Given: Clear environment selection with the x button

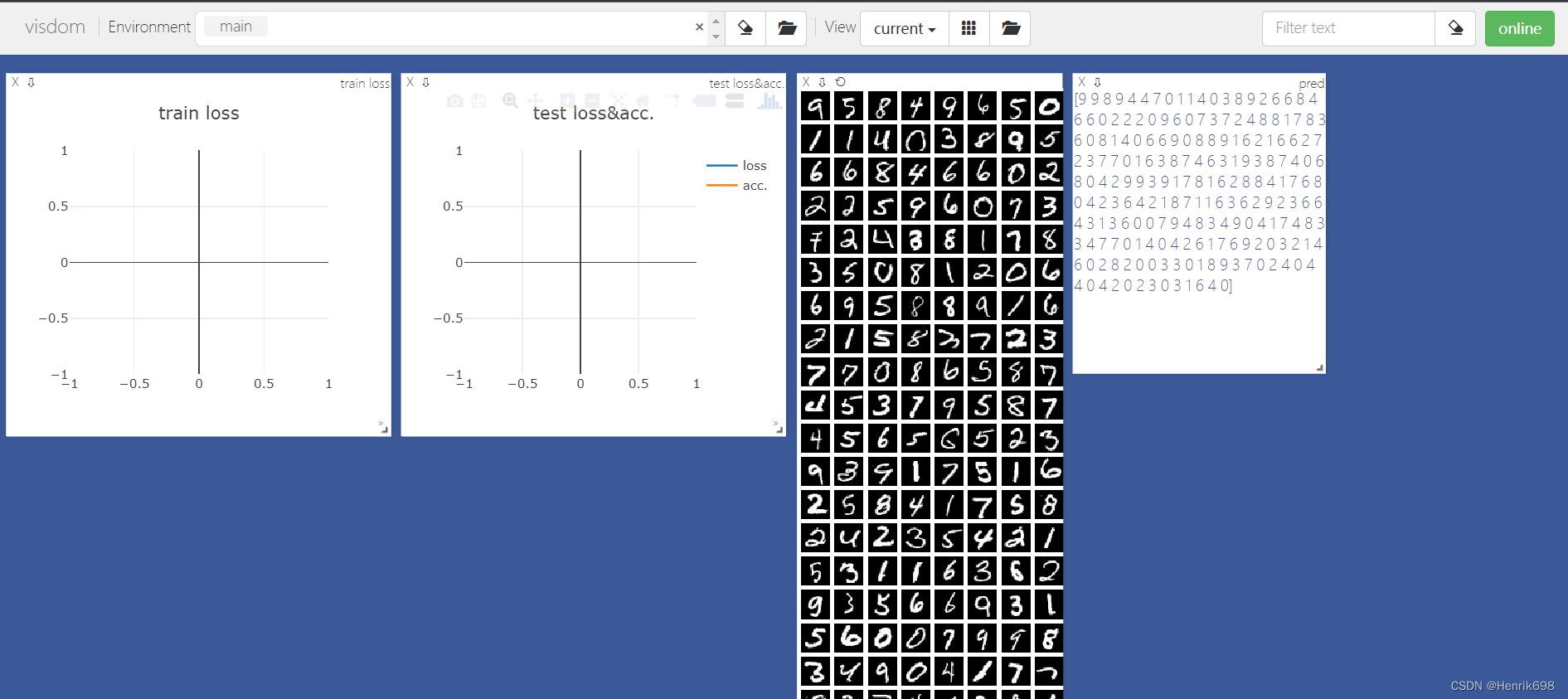Looking at the screenshot, I should (x=699, y=27).
